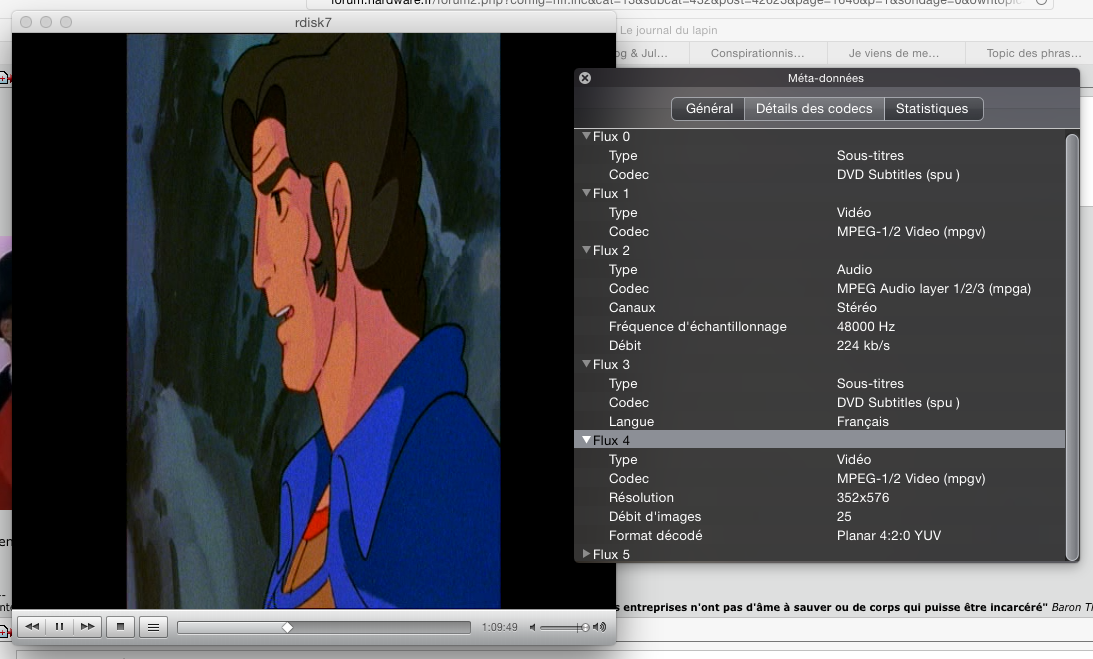1093x659 pixels.
Task: Click the 'Français' language value
Action: (x=862, y=422)
